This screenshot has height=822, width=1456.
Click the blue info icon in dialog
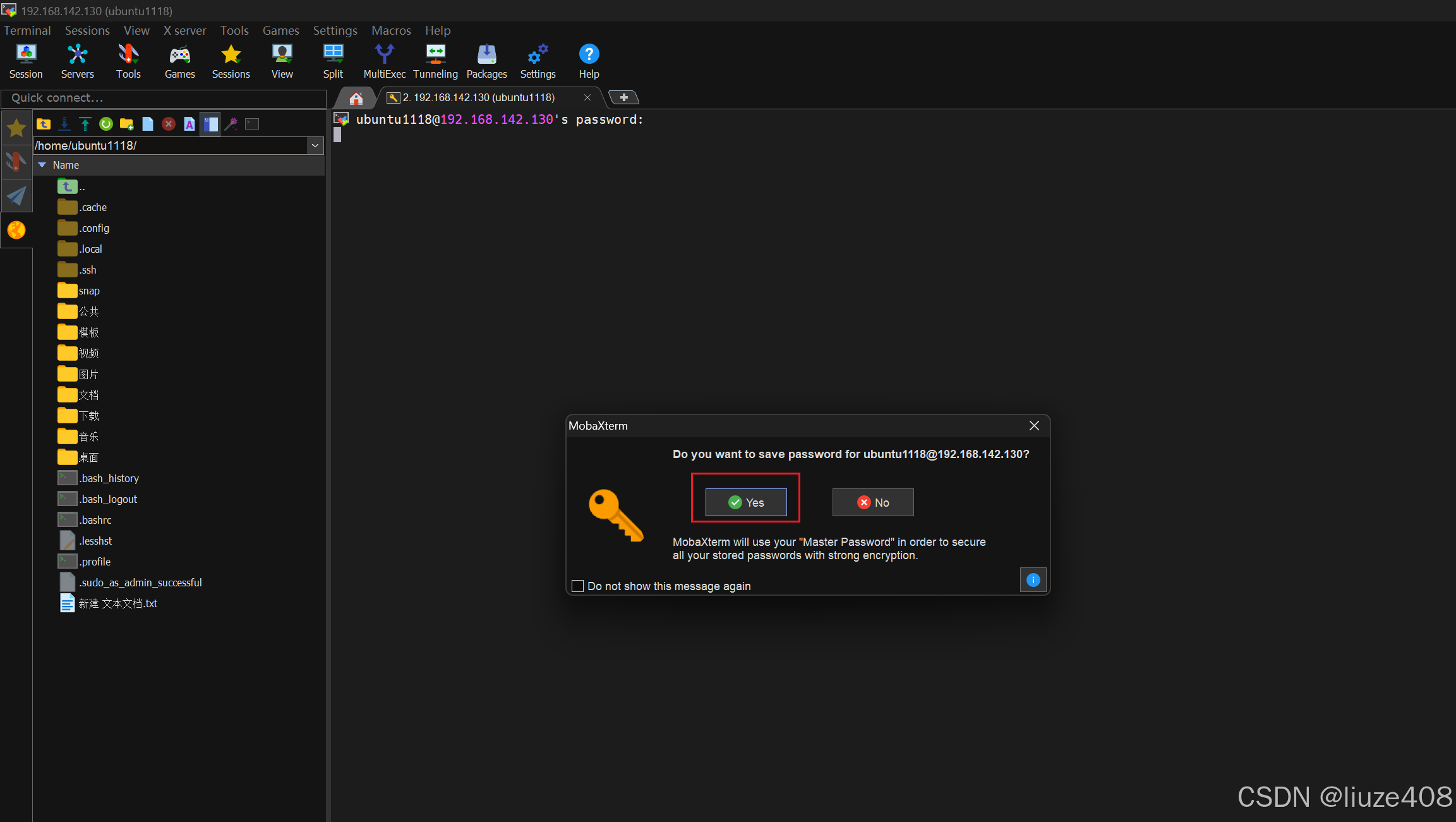coord(1033,580)
